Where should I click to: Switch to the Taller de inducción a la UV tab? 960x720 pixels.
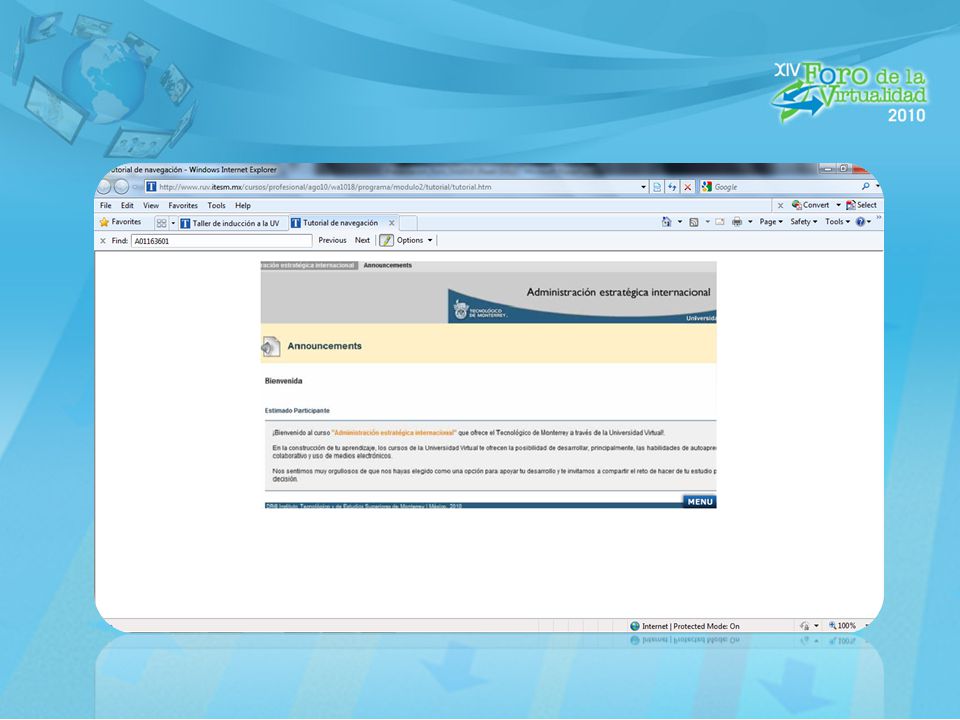[233, 223]
